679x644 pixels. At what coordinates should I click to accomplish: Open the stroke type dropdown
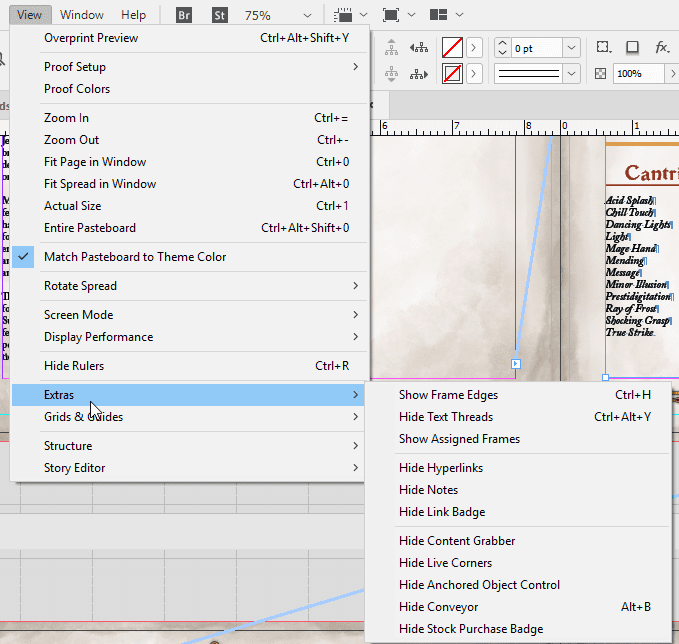[572, 74]
